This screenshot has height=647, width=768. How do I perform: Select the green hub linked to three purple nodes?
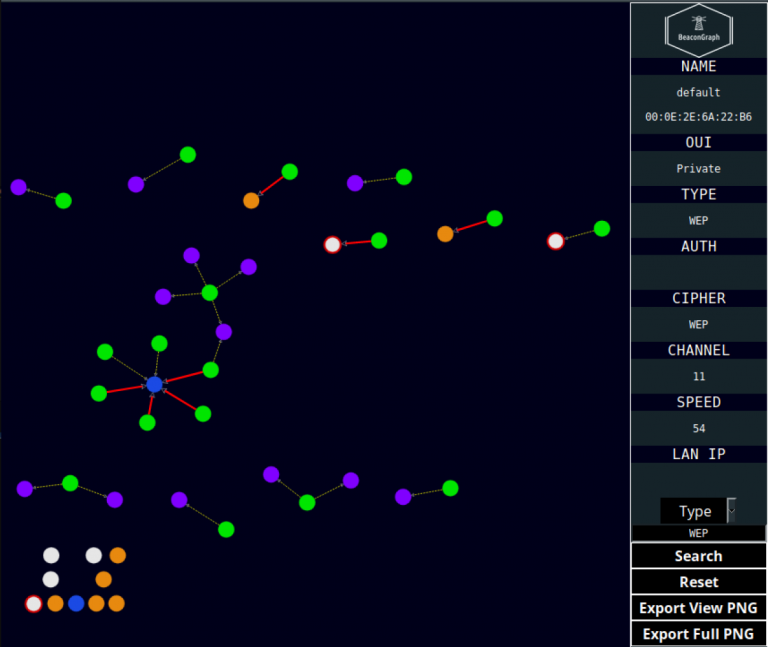pyautogui.click(x=210, y=292)
